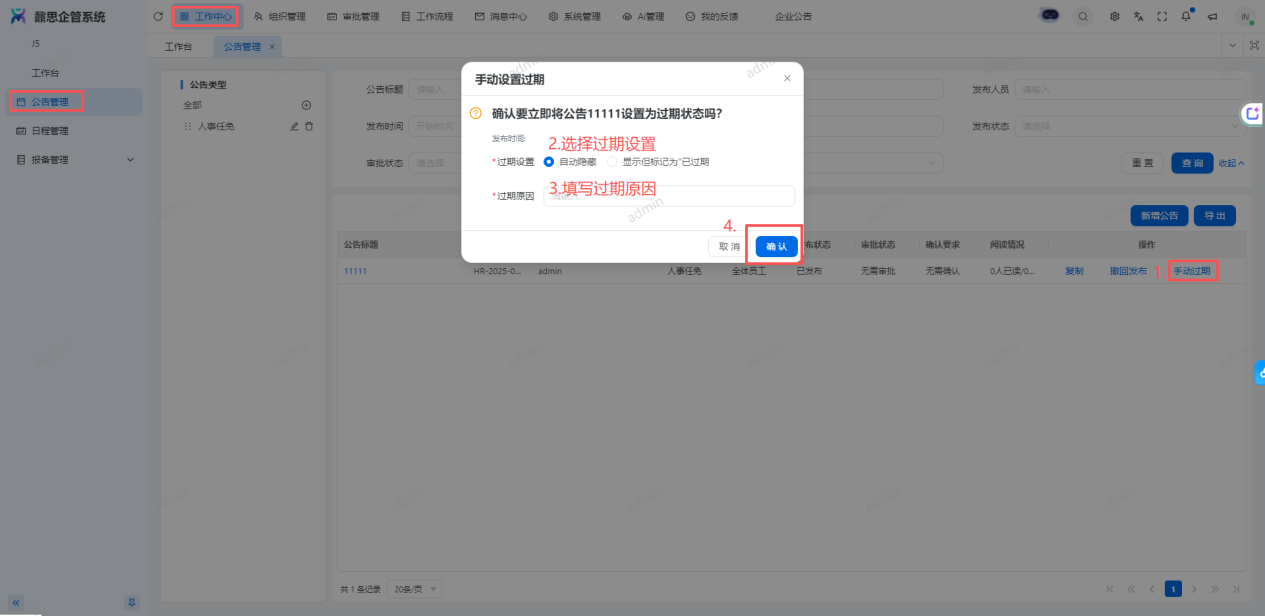This screenshot has width=1265, height=616.
Task: Switch to the 工作台 tab
Action: click(x=178, y=46)
